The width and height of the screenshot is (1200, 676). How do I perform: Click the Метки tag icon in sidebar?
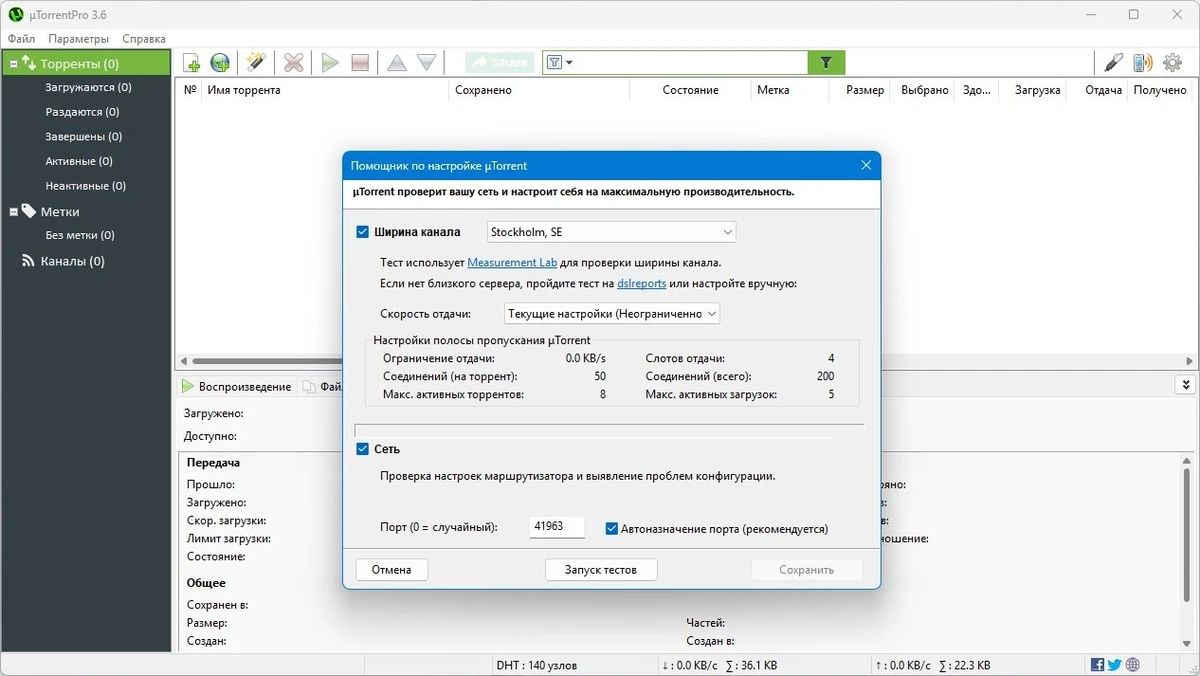(29, 211)
